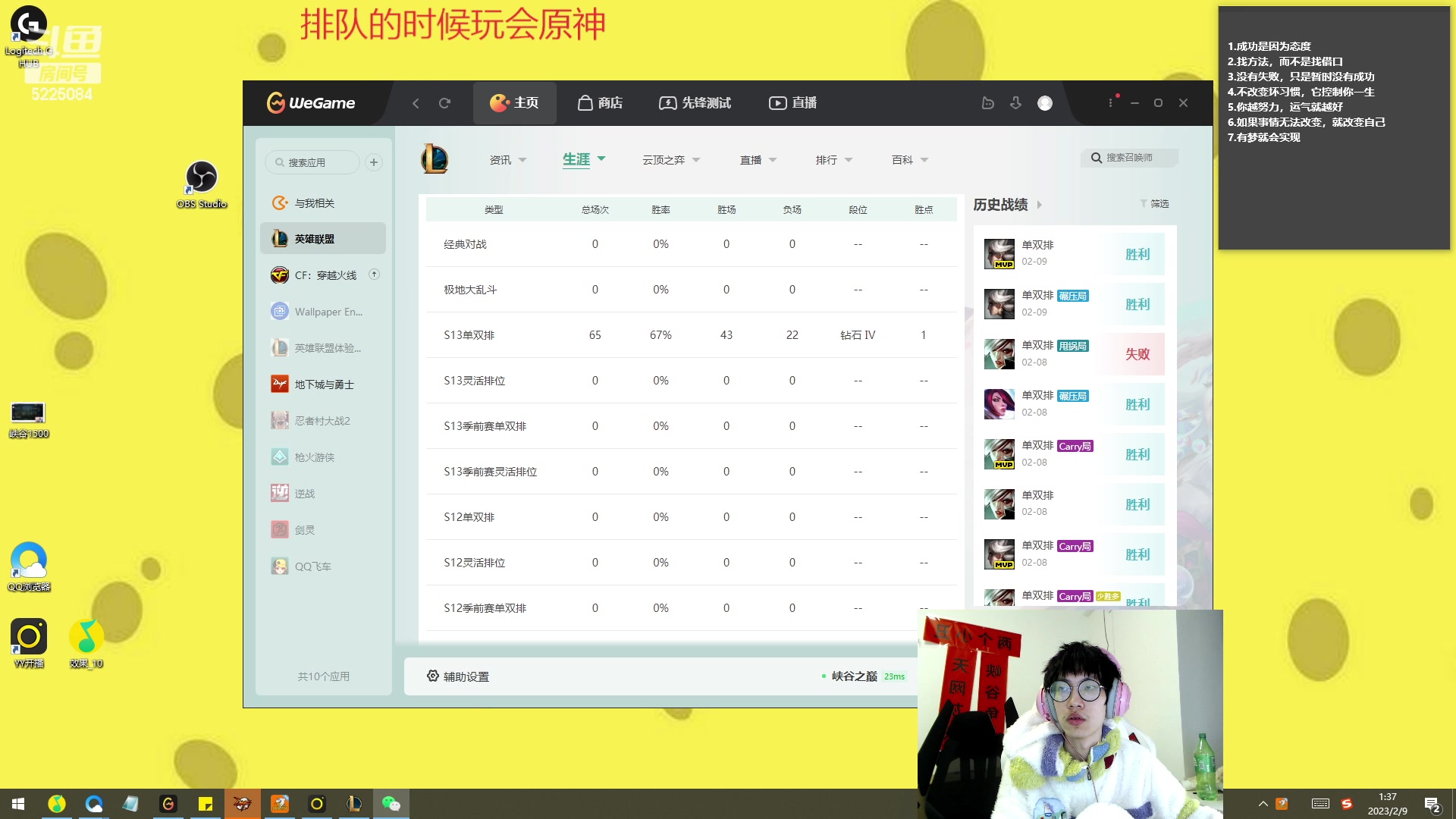Image resolution: width=1456 pixels, height=819 pixels.
Task: Toggle the 筛选 filter for match history
Action: point(1154,204)
